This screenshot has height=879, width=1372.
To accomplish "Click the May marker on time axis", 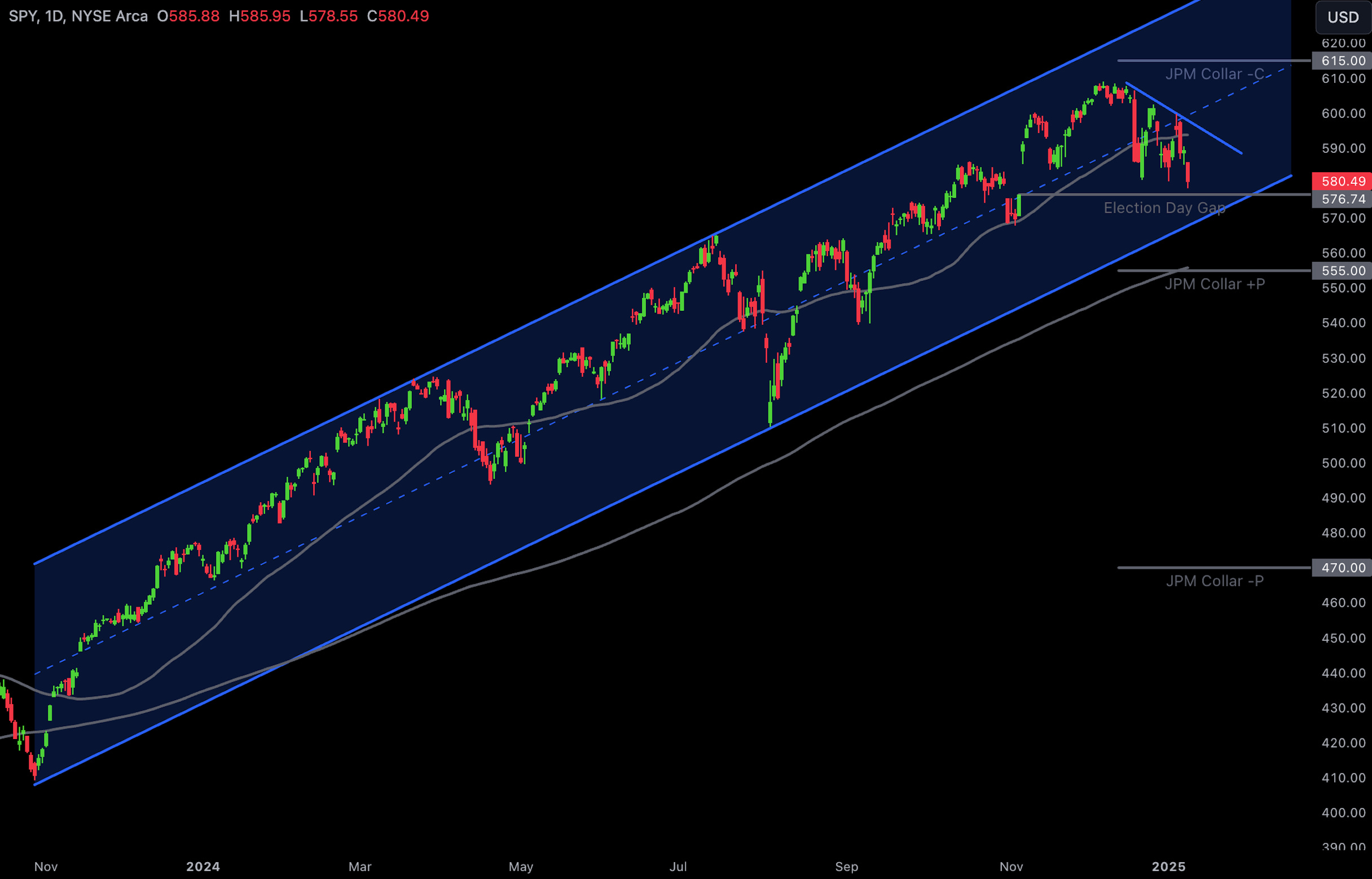I will 521,867.
